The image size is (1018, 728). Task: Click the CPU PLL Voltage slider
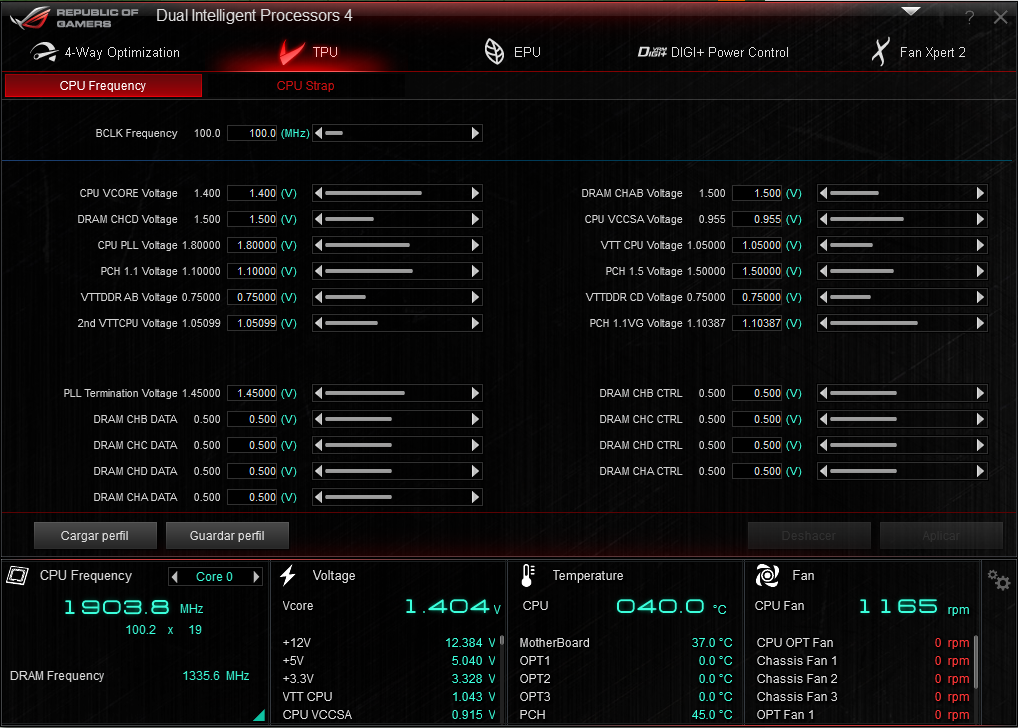pos(397,245)
